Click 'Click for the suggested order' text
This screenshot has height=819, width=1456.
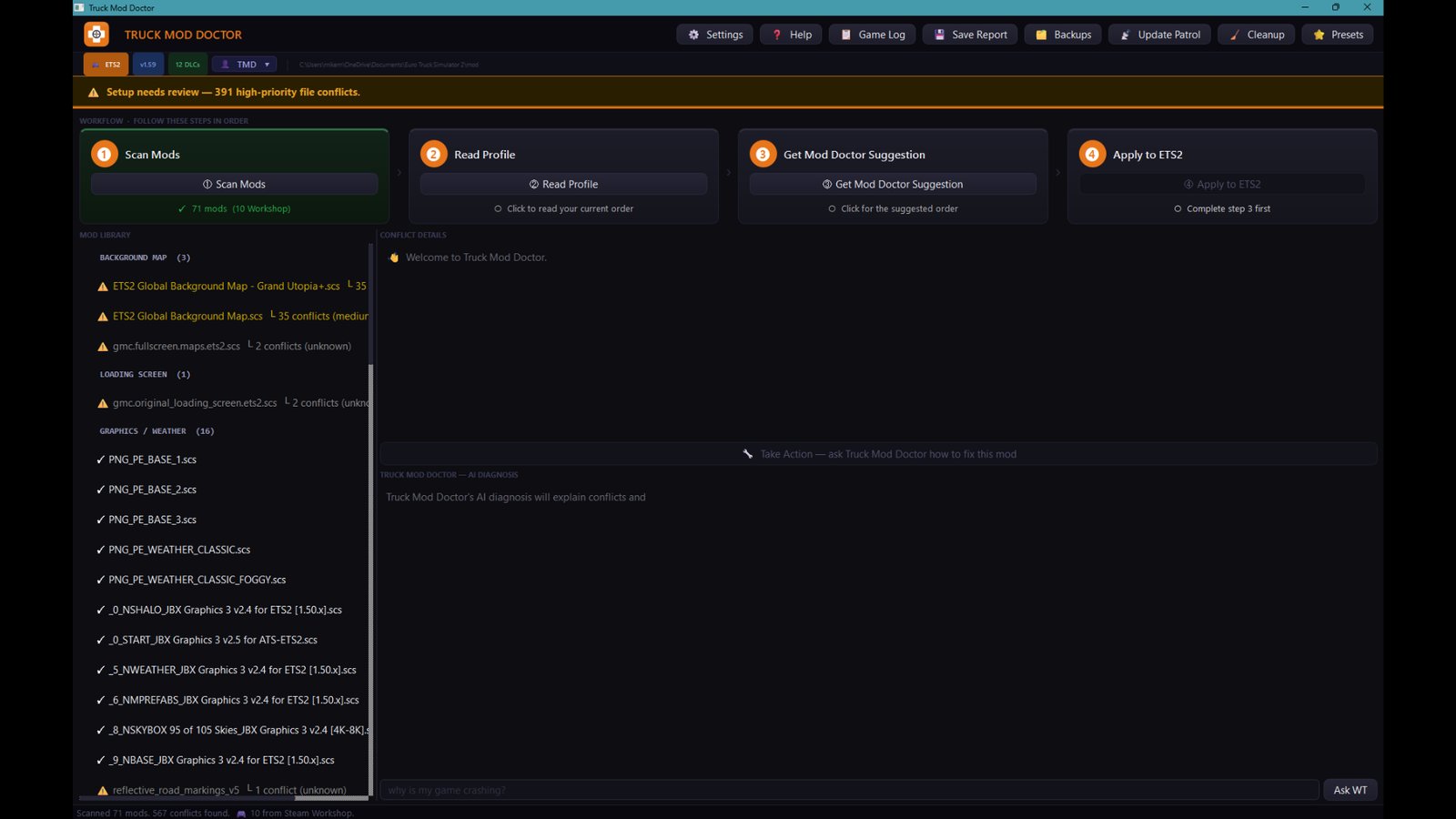[x=899, y=208]
